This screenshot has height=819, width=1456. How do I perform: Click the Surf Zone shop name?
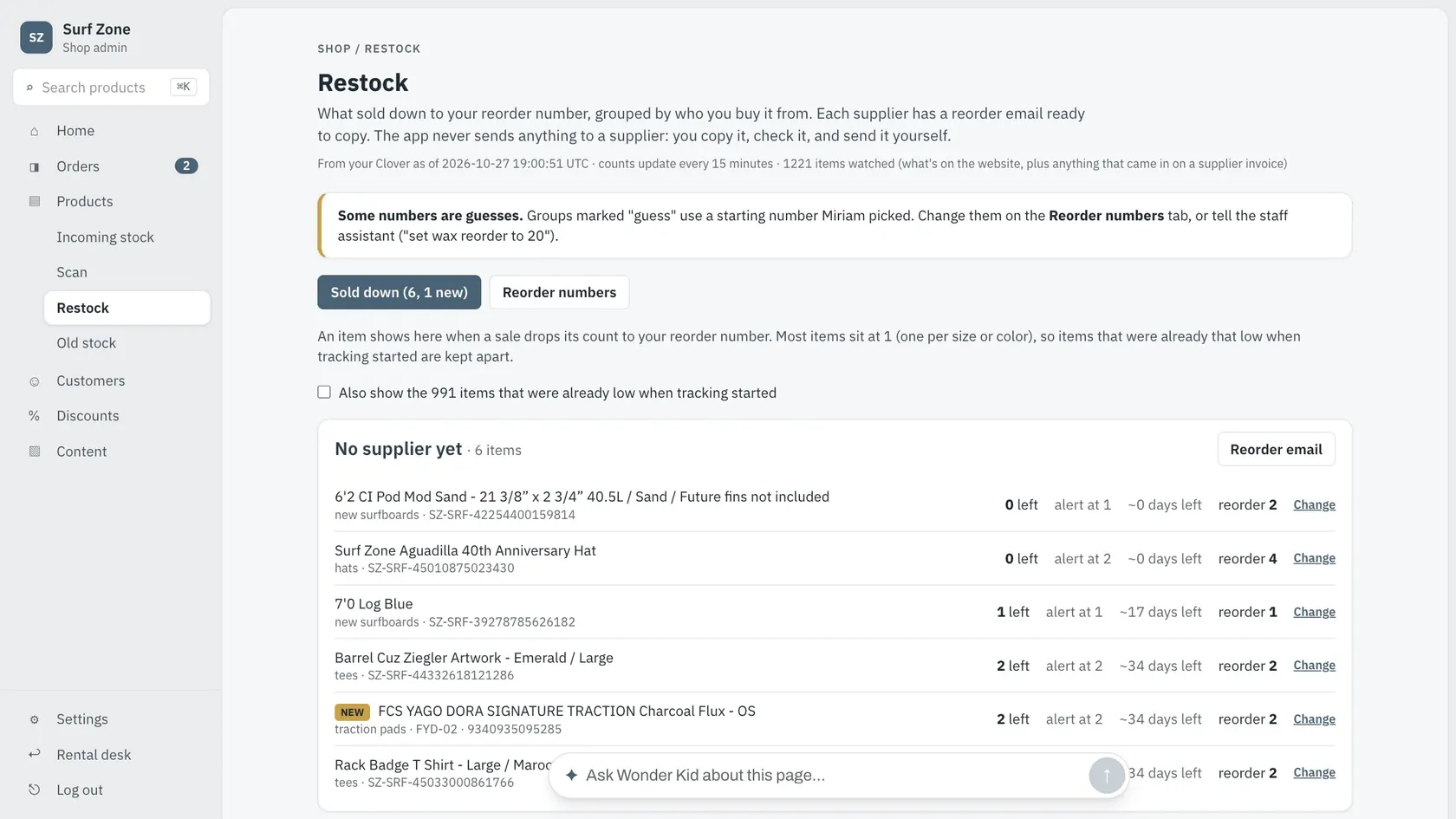coord(96,29)
